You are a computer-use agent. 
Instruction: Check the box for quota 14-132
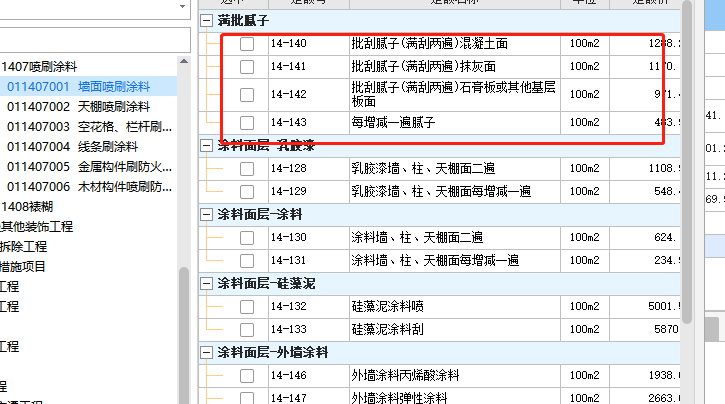click(x=247, y=306)
